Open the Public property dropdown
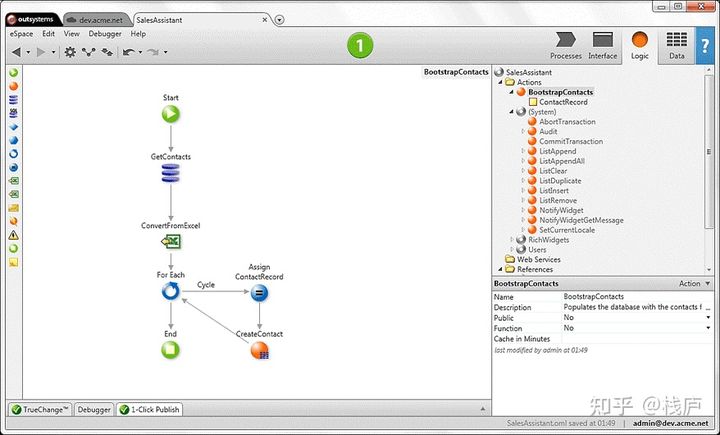This screenshot has height=435, width=720. (708, 317)
